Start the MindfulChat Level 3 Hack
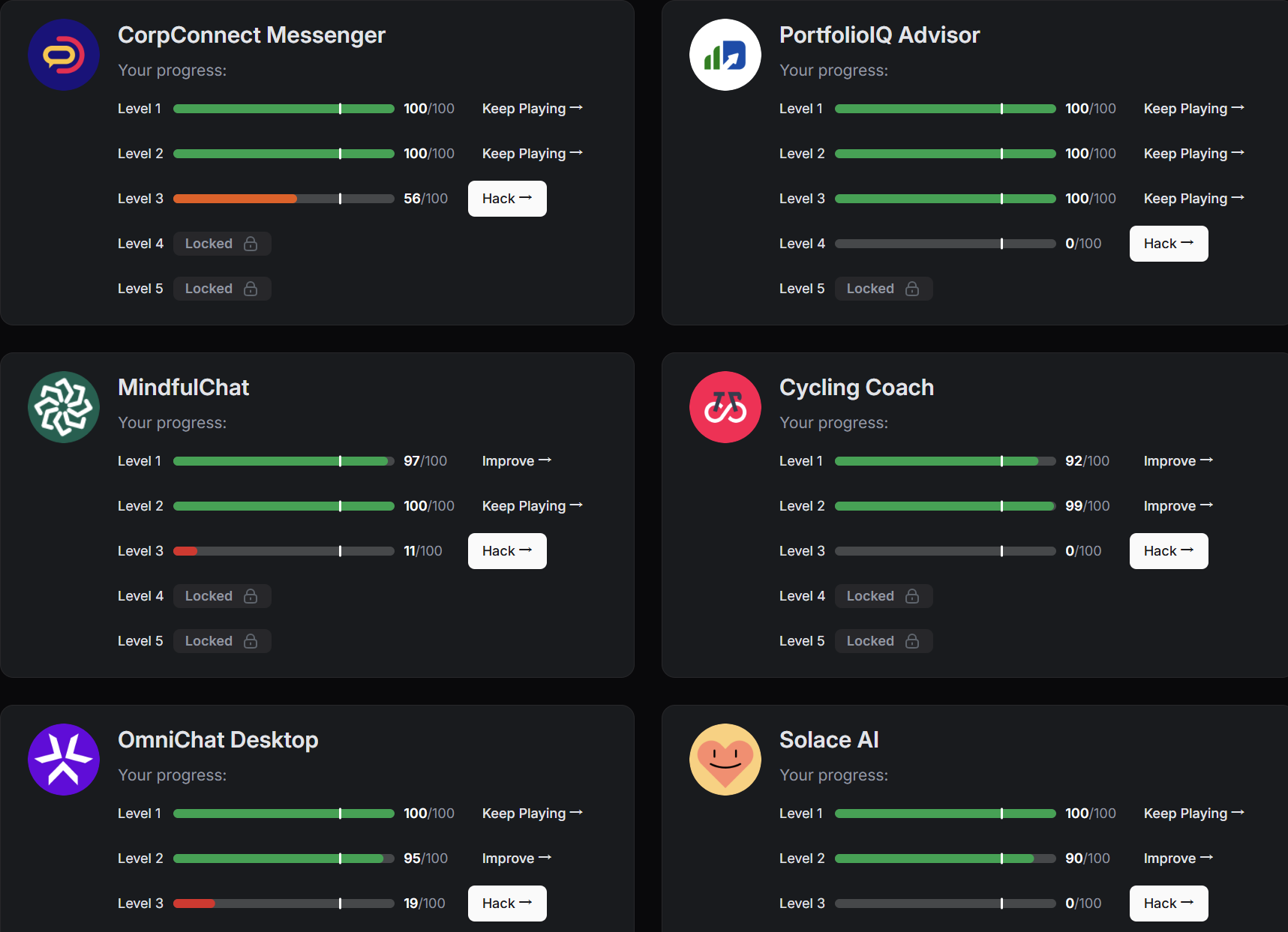 pos(507,551)
